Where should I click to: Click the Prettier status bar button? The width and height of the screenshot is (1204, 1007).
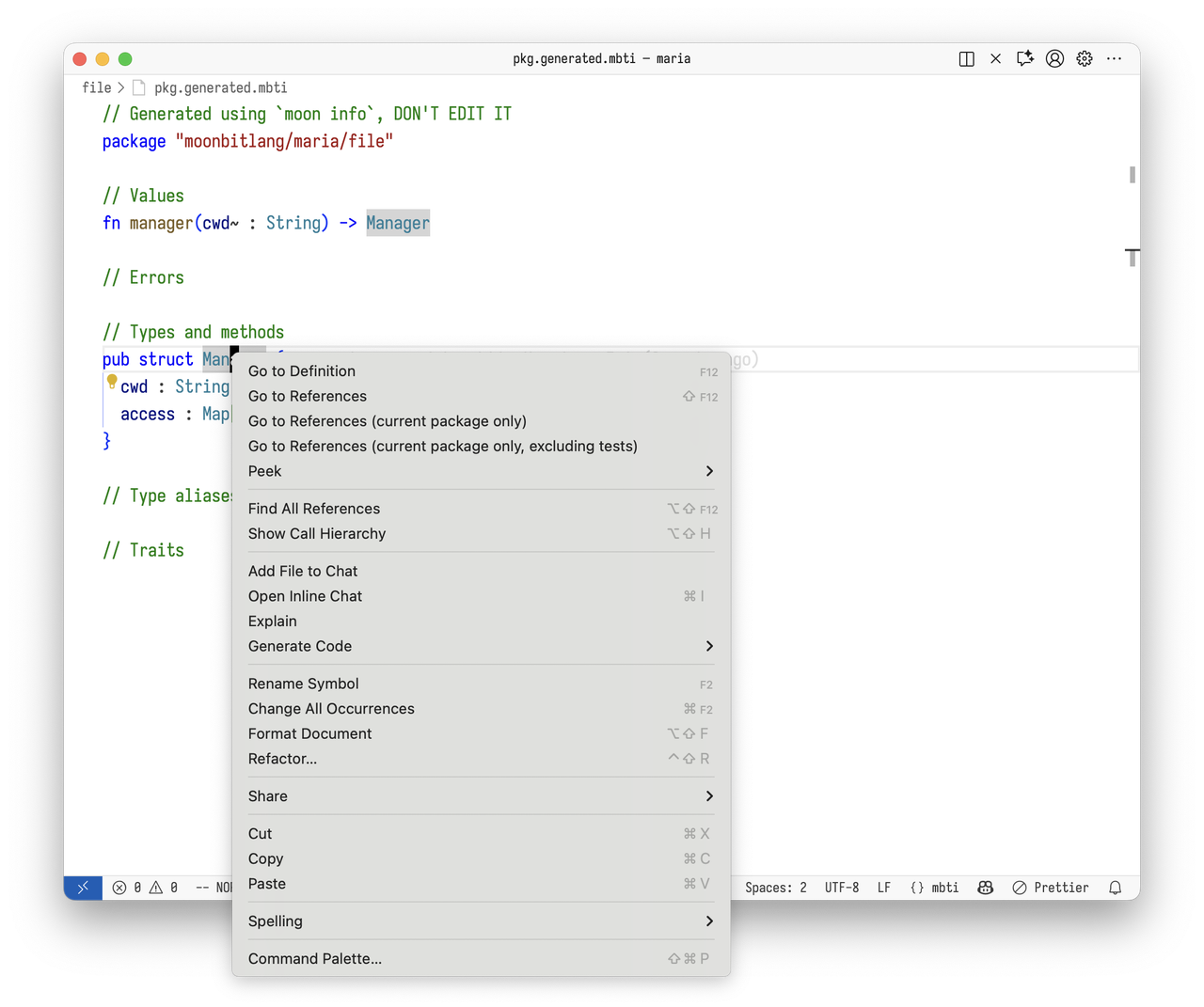[x=1051, y=888]
